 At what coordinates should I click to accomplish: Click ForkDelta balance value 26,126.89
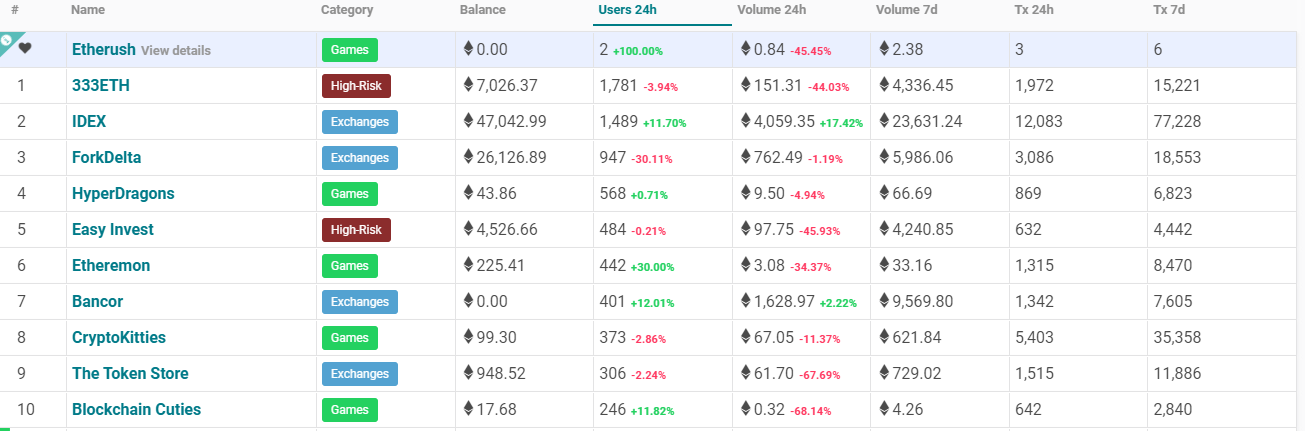pos(512,158)
